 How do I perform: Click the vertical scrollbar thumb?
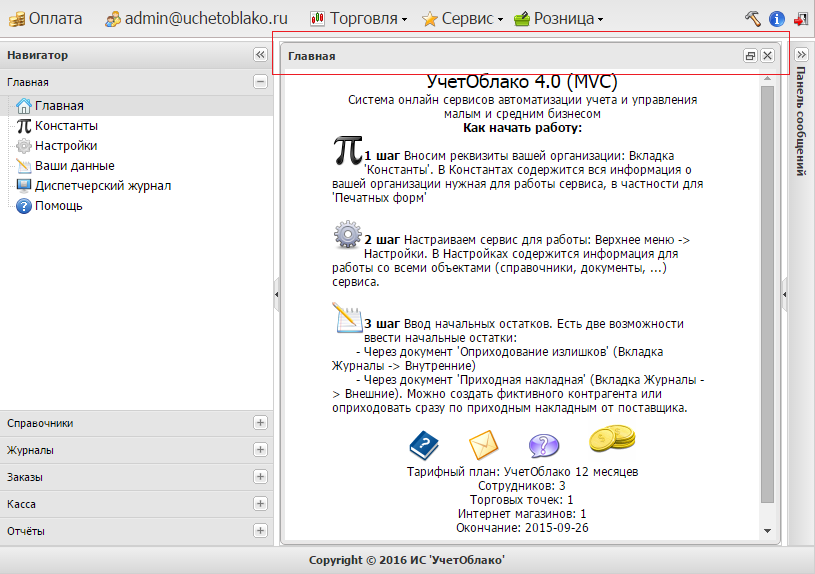pyautogui.click(x=767, y=294)
